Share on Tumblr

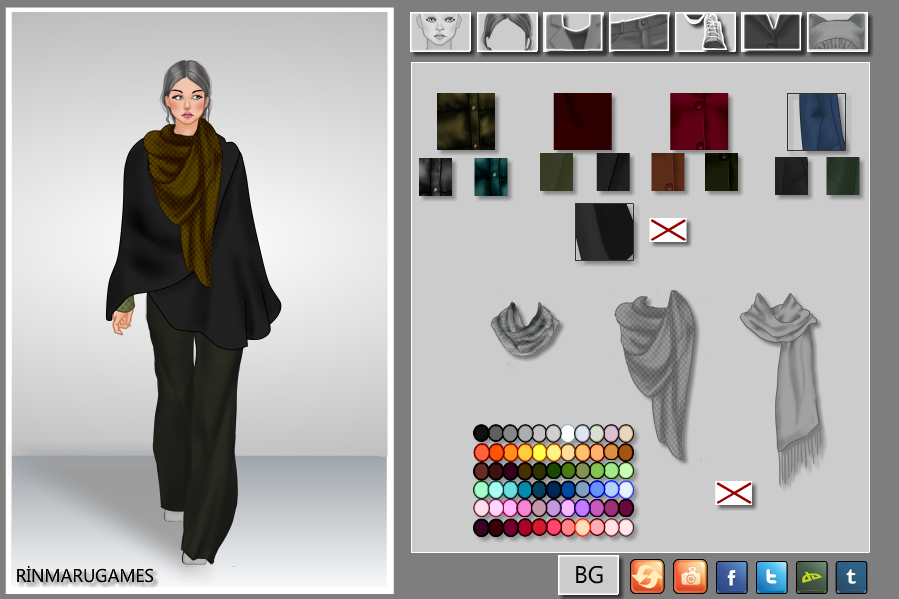[851, 577]
